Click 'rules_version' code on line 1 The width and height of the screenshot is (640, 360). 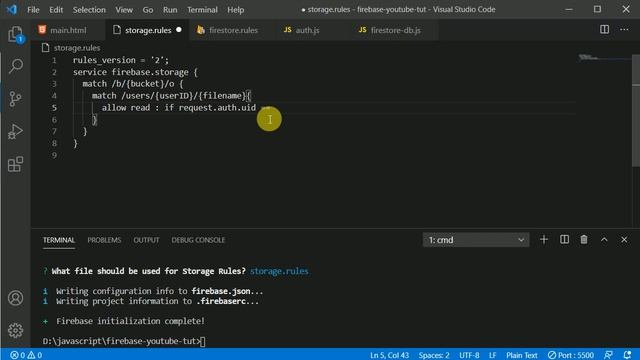coord(104,60)
